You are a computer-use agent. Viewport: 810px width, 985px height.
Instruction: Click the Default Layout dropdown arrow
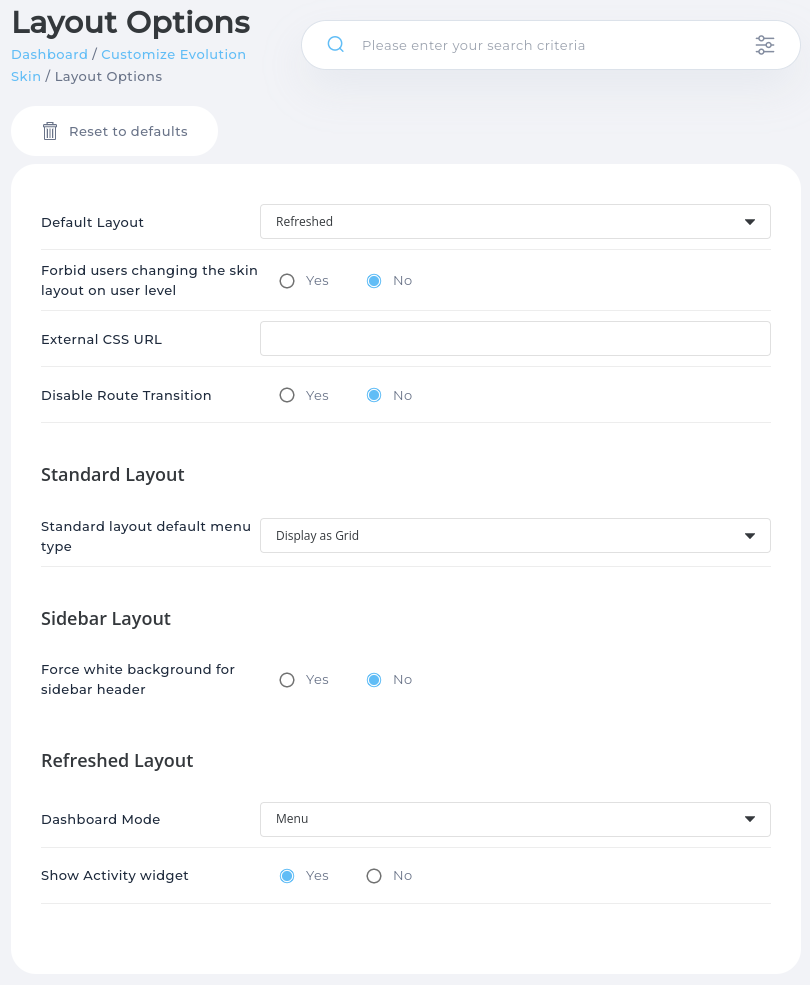pos(749,221)
